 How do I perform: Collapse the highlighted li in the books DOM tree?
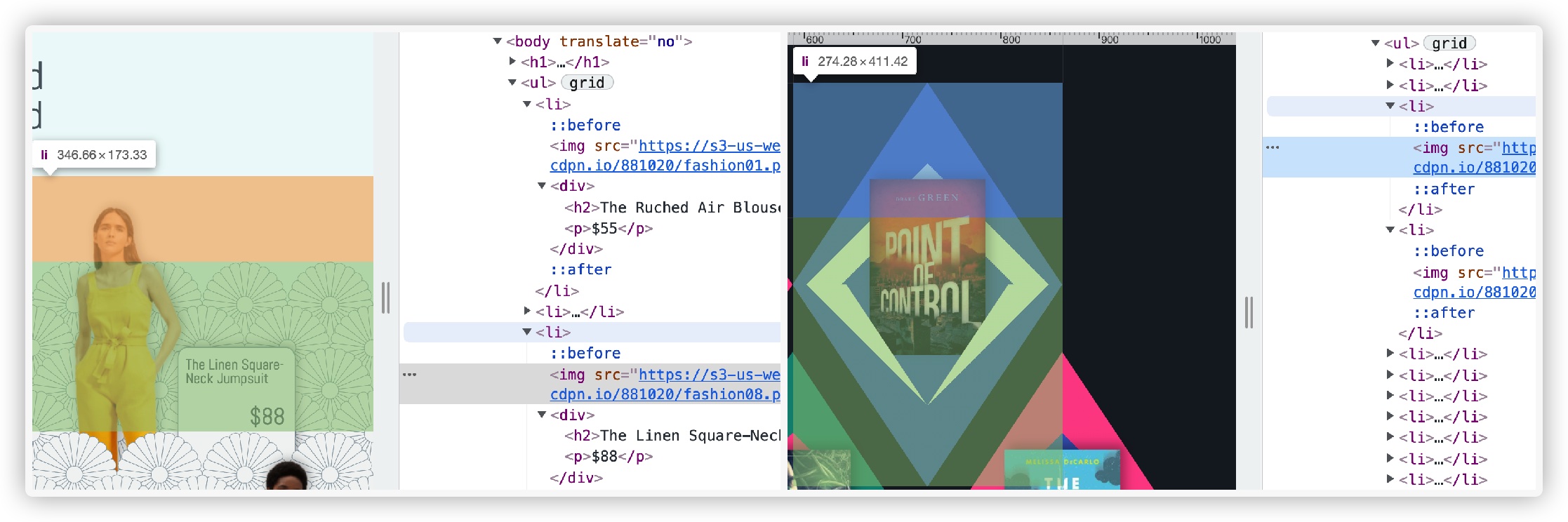(x=1390, y=106)
